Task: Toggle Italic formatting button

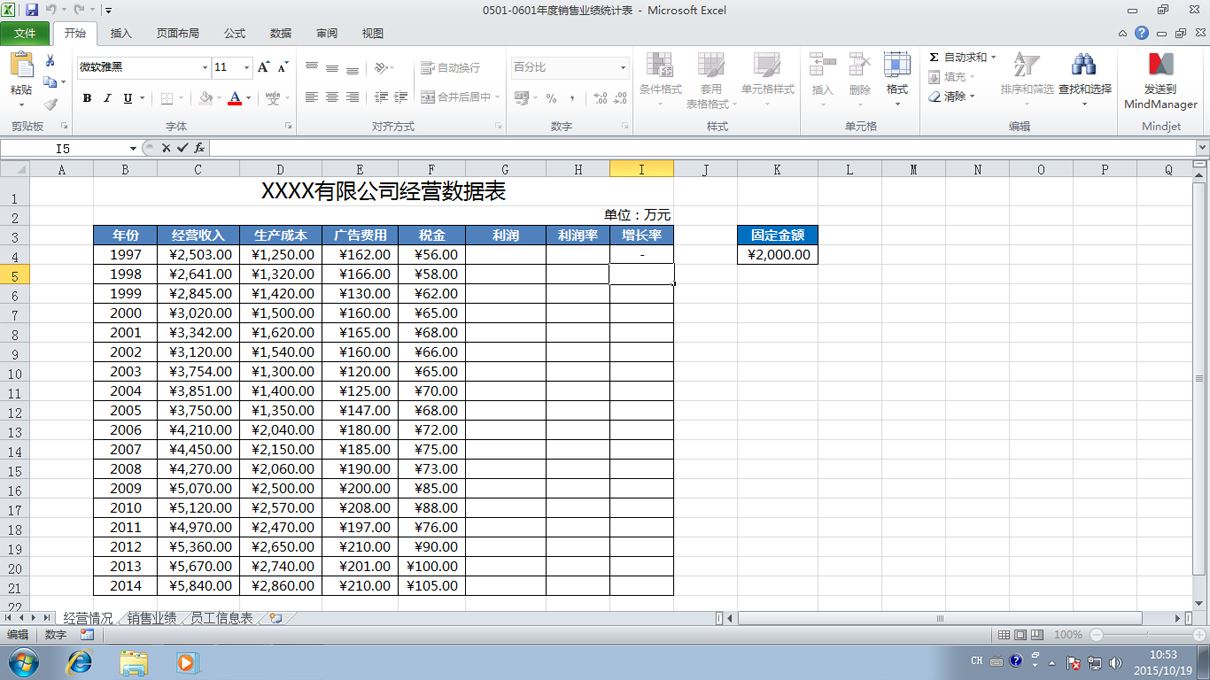Action: [107, 98]
